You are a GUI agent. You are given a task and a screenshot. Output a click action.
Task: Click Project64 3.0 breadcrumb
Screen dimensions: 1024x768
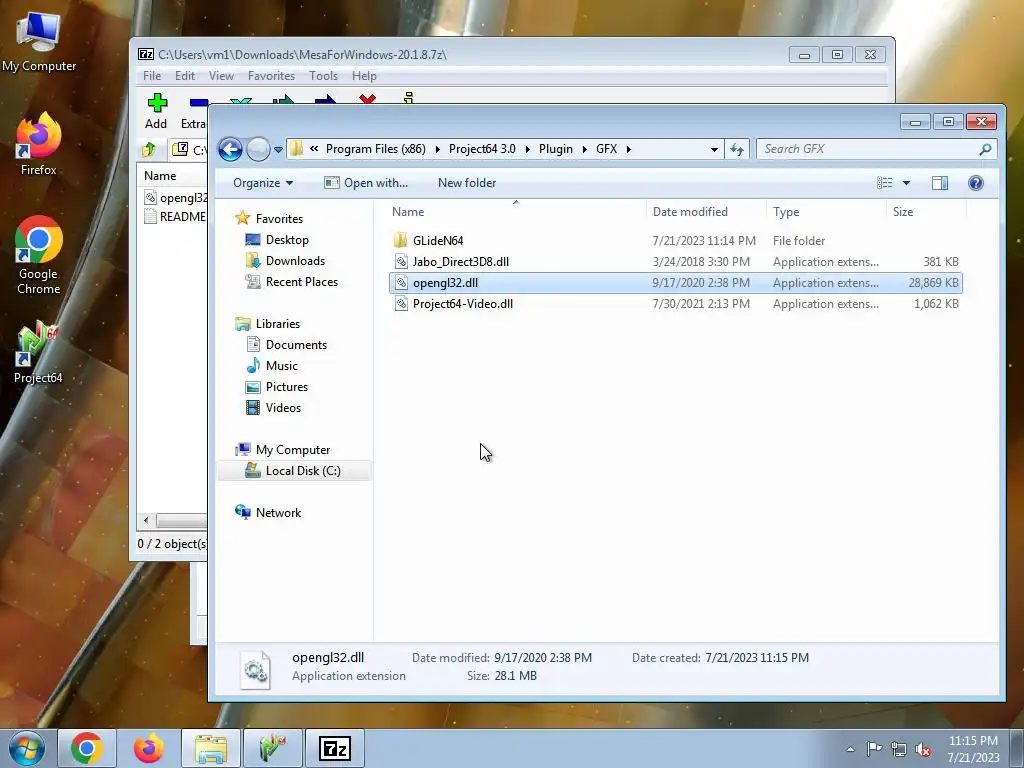[x=482, y=149]
